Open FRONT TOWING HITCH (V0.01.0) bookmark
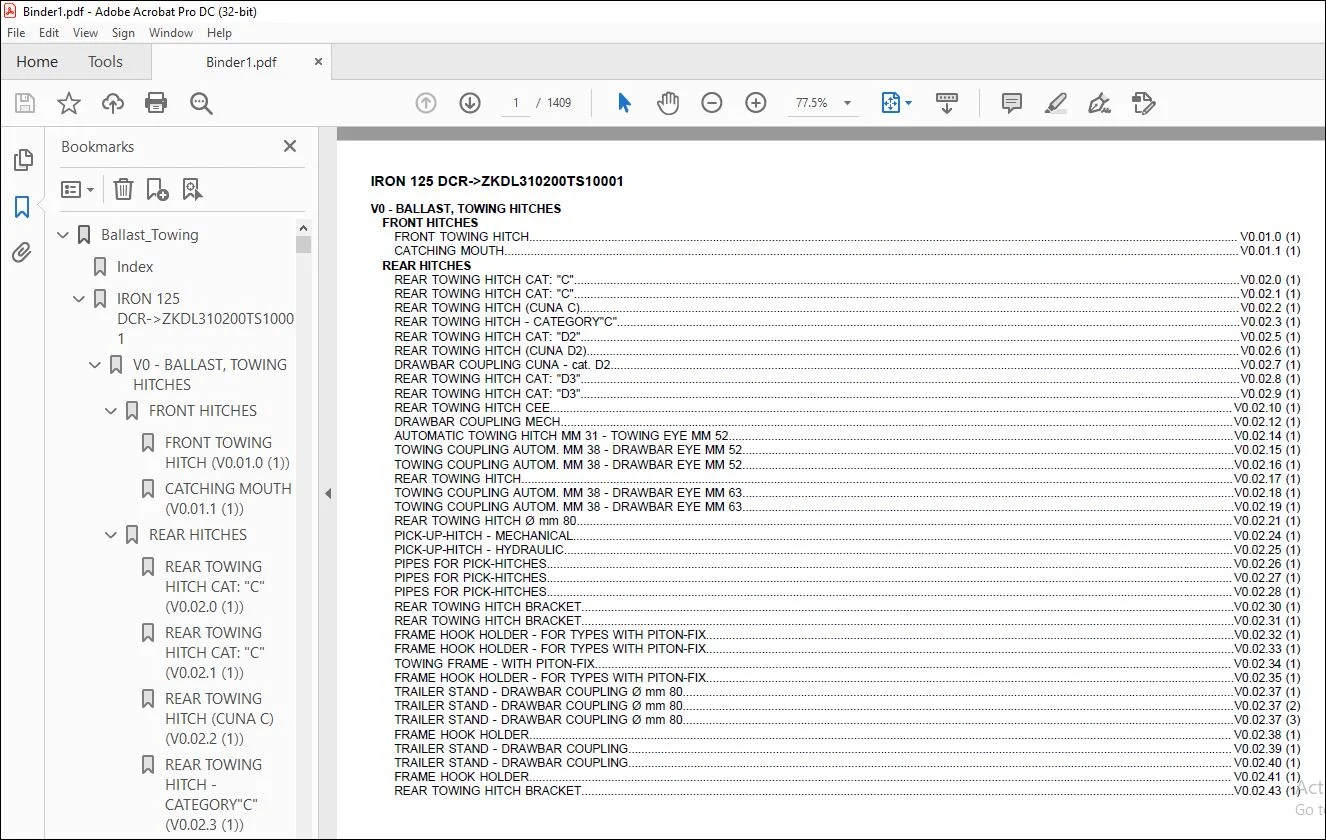This screenshot has height=840, width=1326. tap(228, 453)
